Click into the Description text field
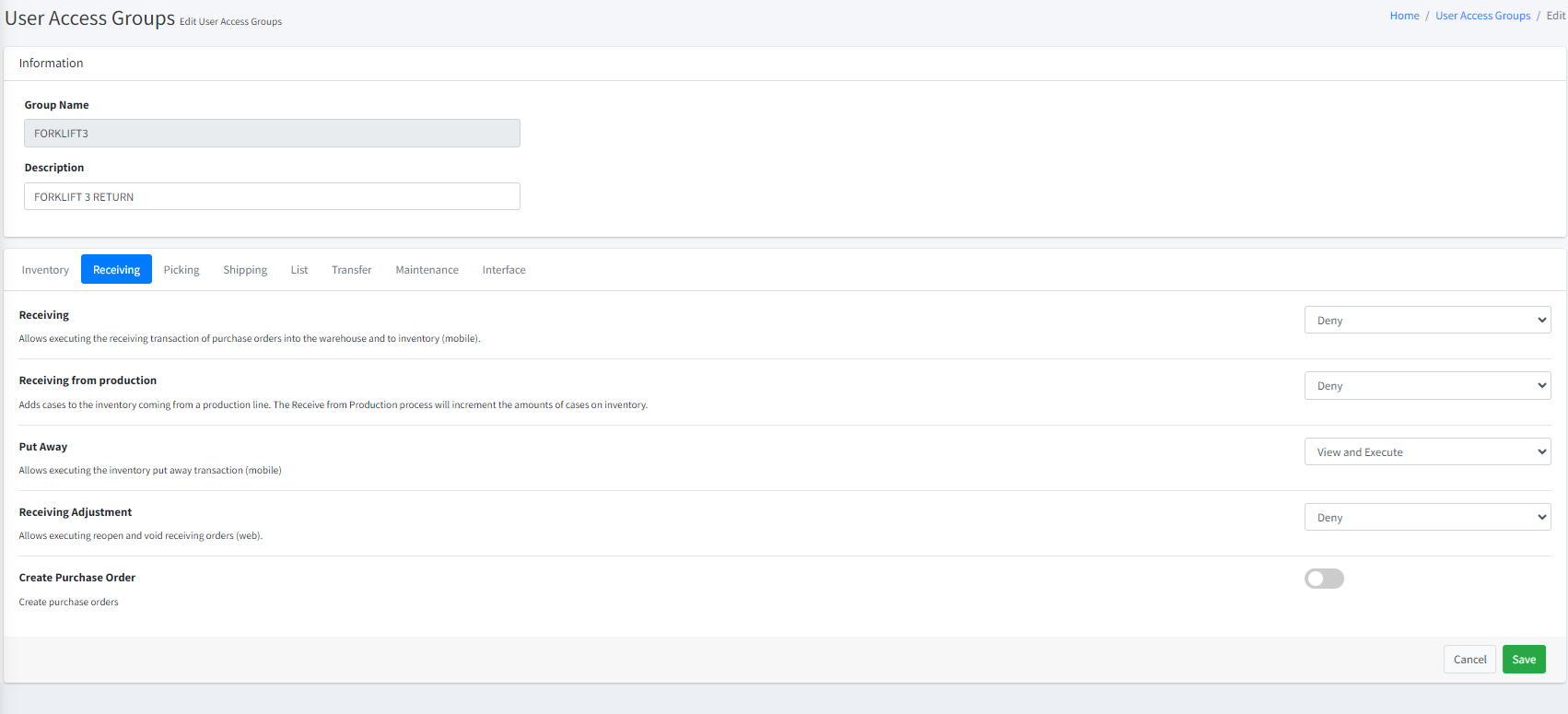 coord(272,197)
